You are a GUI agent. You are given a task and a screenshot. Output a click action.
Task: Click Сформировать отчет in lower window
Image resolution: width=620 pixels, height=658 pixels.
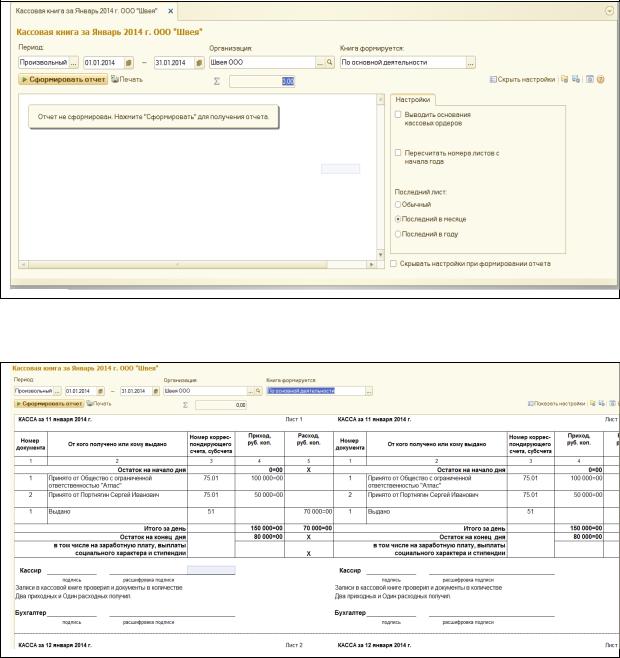click(x=49, y=404)
